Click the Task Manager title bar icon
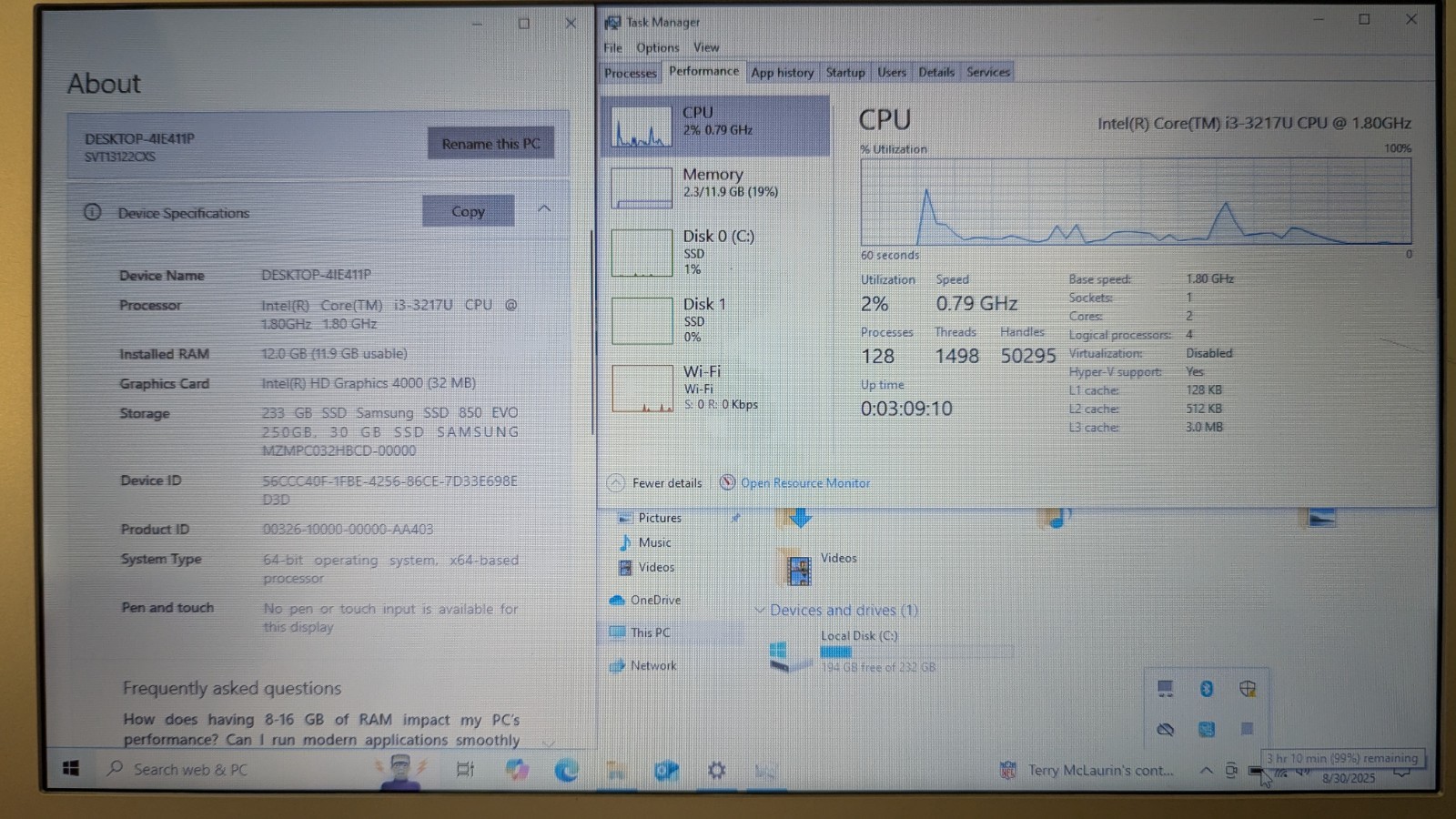The width and height of the screenshot is (1456, 819). (x=612, y=22)
